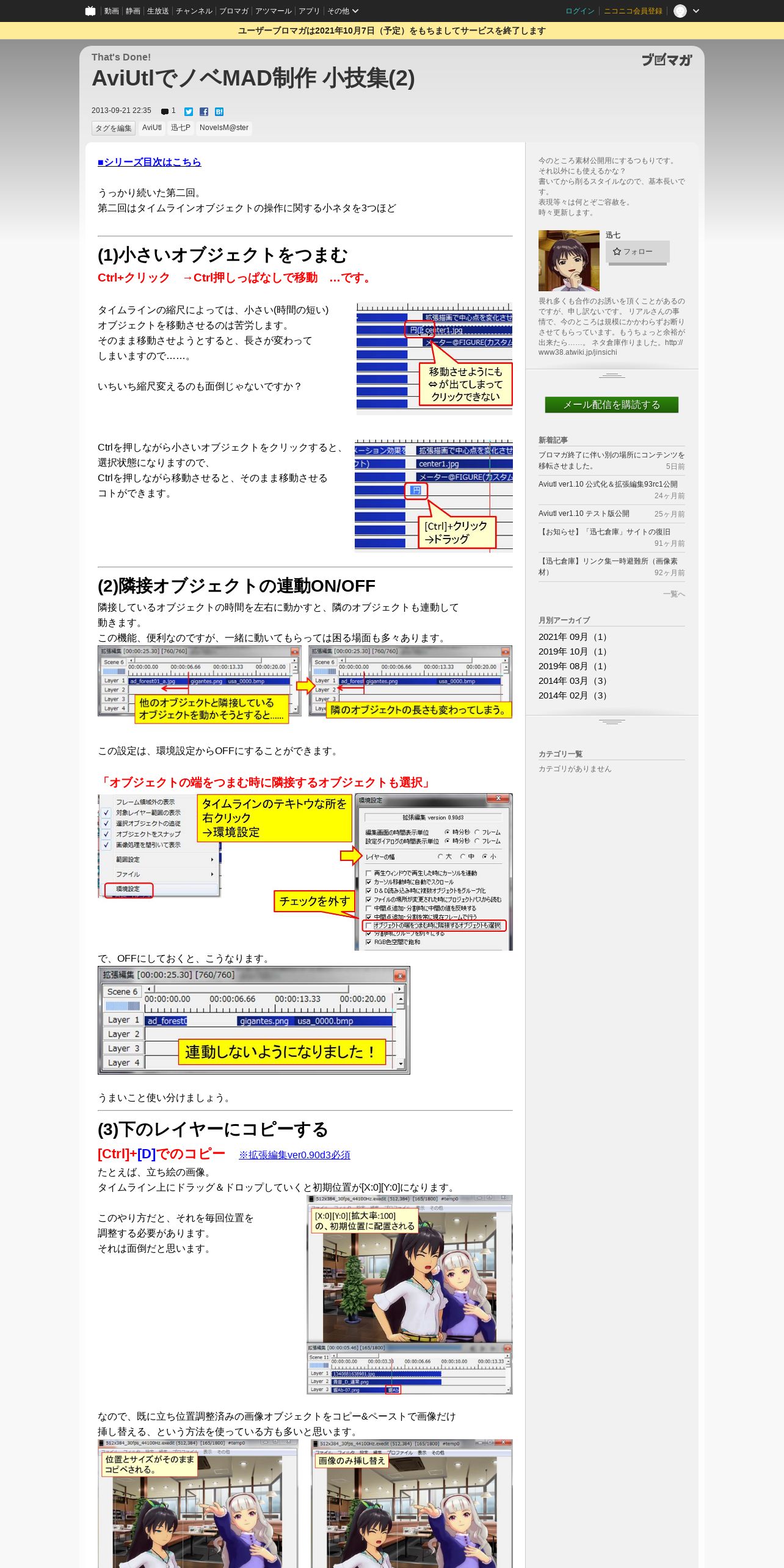The image size is (784, 1568).
Task: Click the user avatar icon in top bar
Action: pos(680,11)
